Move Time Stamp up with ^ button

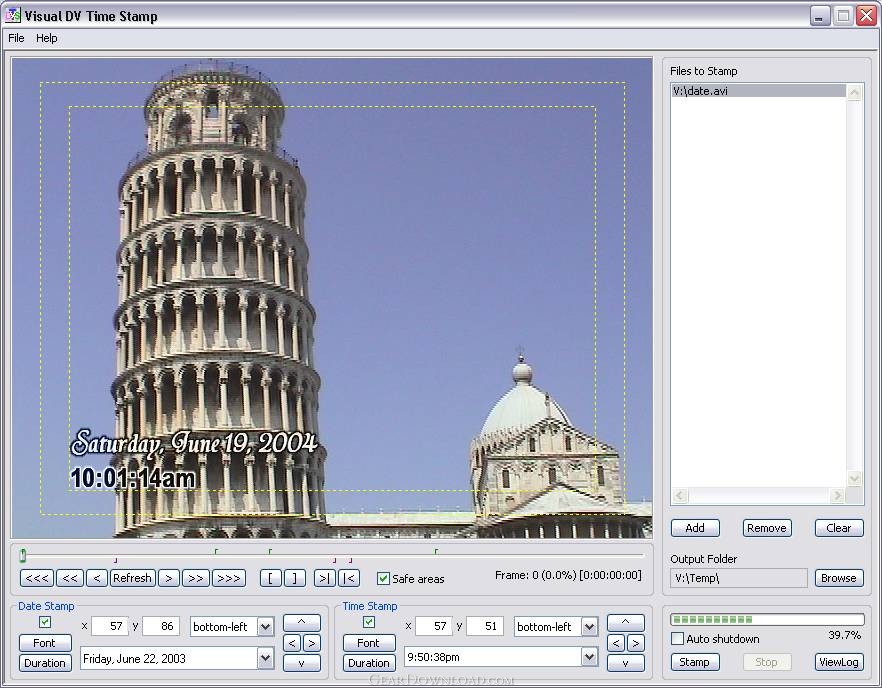pos(626,622)
